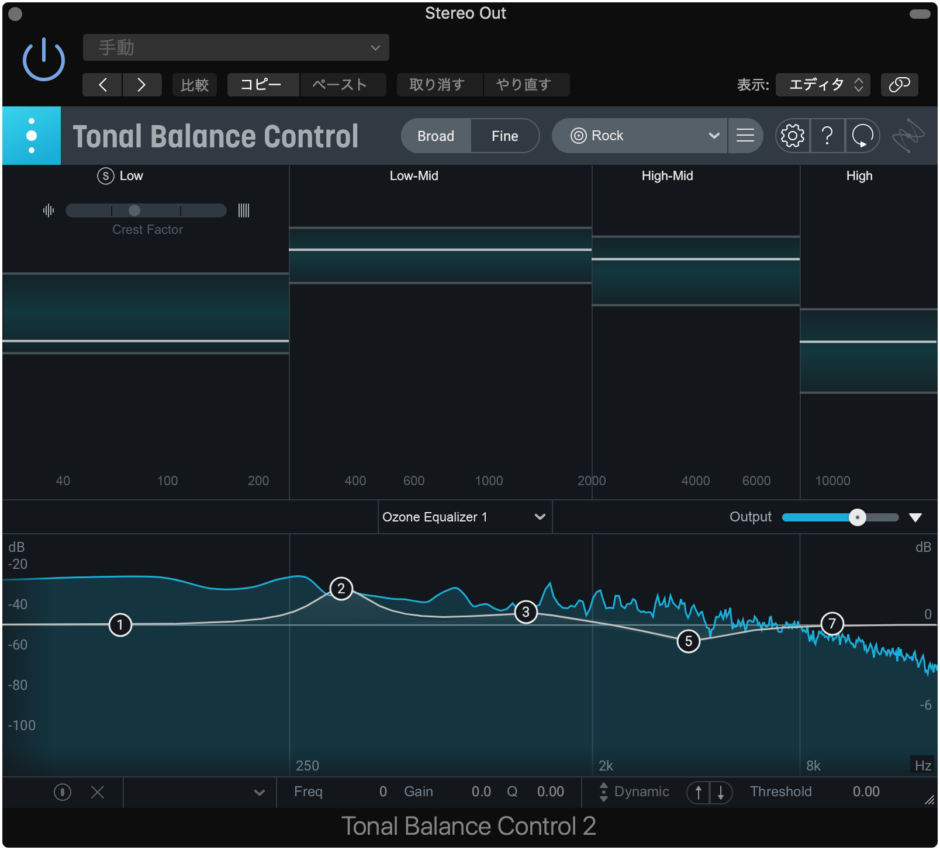This screenshot has height=850, width=940.
Task: Solo the Low band with the S toggle
Action: (x=108, y=175)
